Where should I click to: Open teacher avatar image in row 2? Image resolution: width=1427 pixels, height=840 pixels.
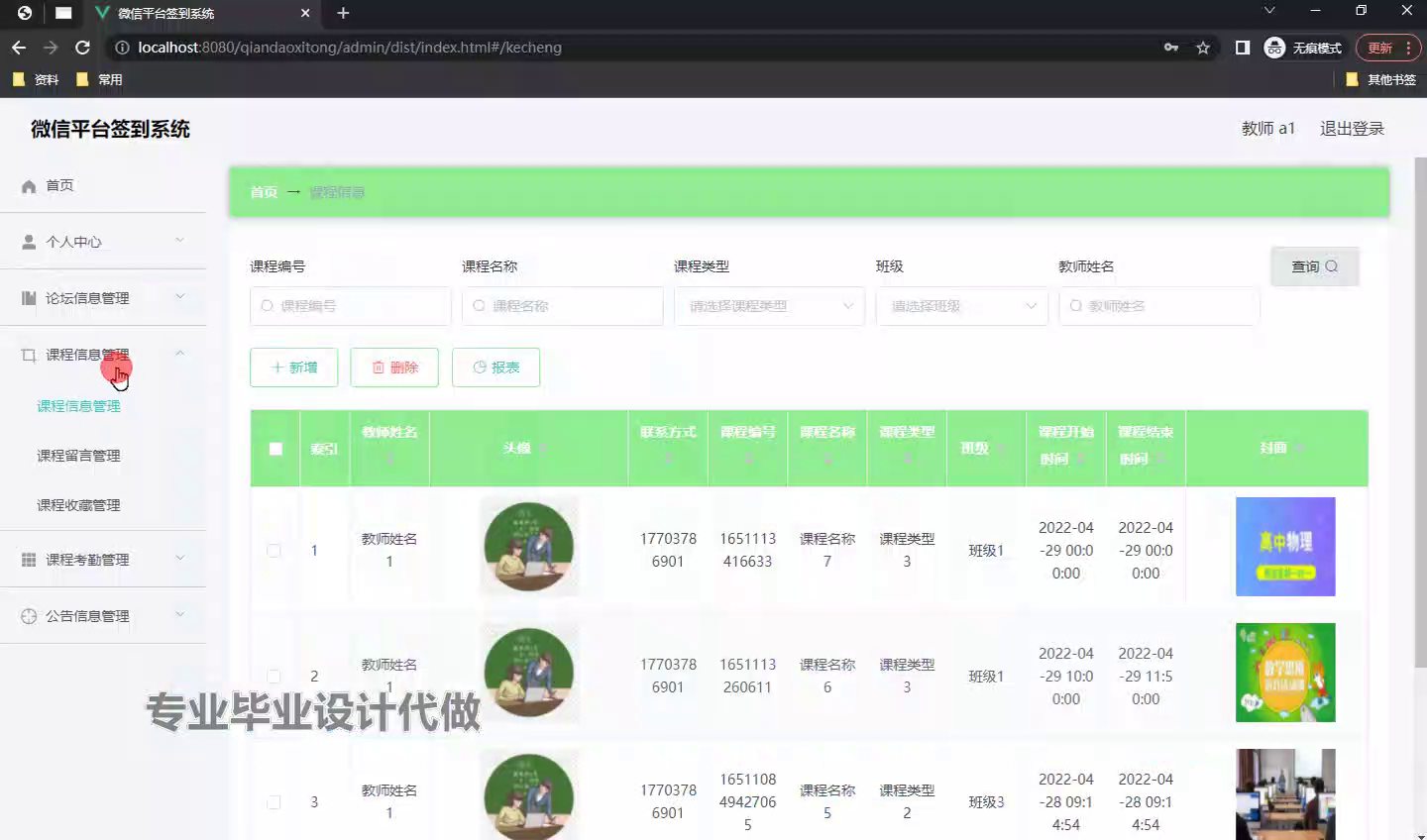pos(529,673)
